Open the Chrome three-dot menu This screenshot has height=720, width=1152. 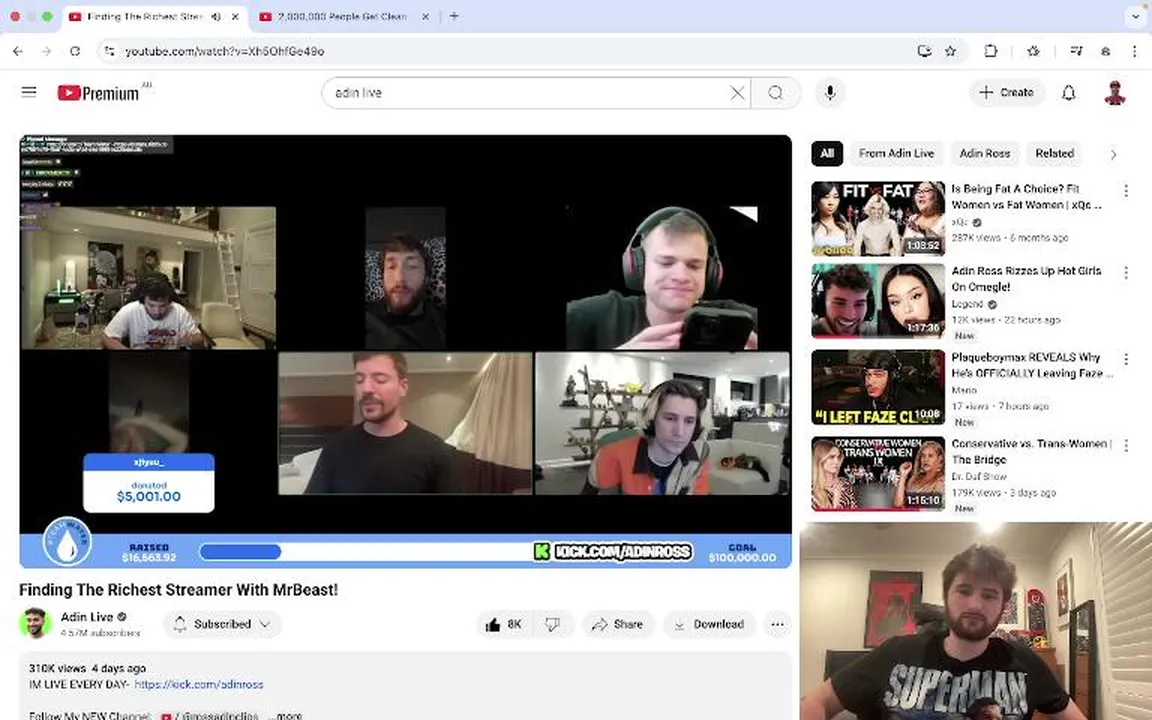1134,51
